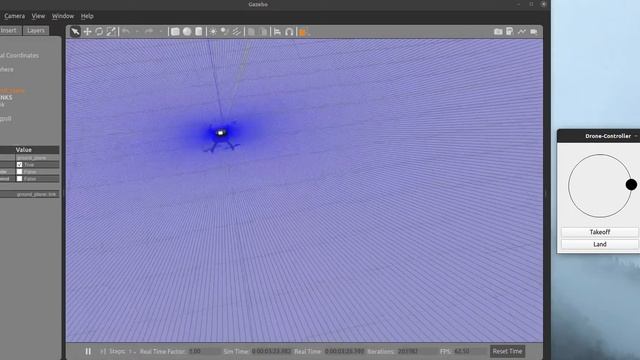The image size is (640, 360).
Task: Click the Reset Time button
Action: [x=507, y=351]
